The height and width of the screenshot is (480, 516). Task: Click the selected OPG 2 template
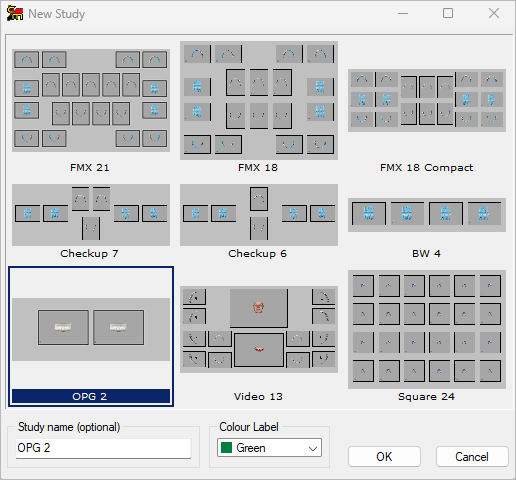91,336
